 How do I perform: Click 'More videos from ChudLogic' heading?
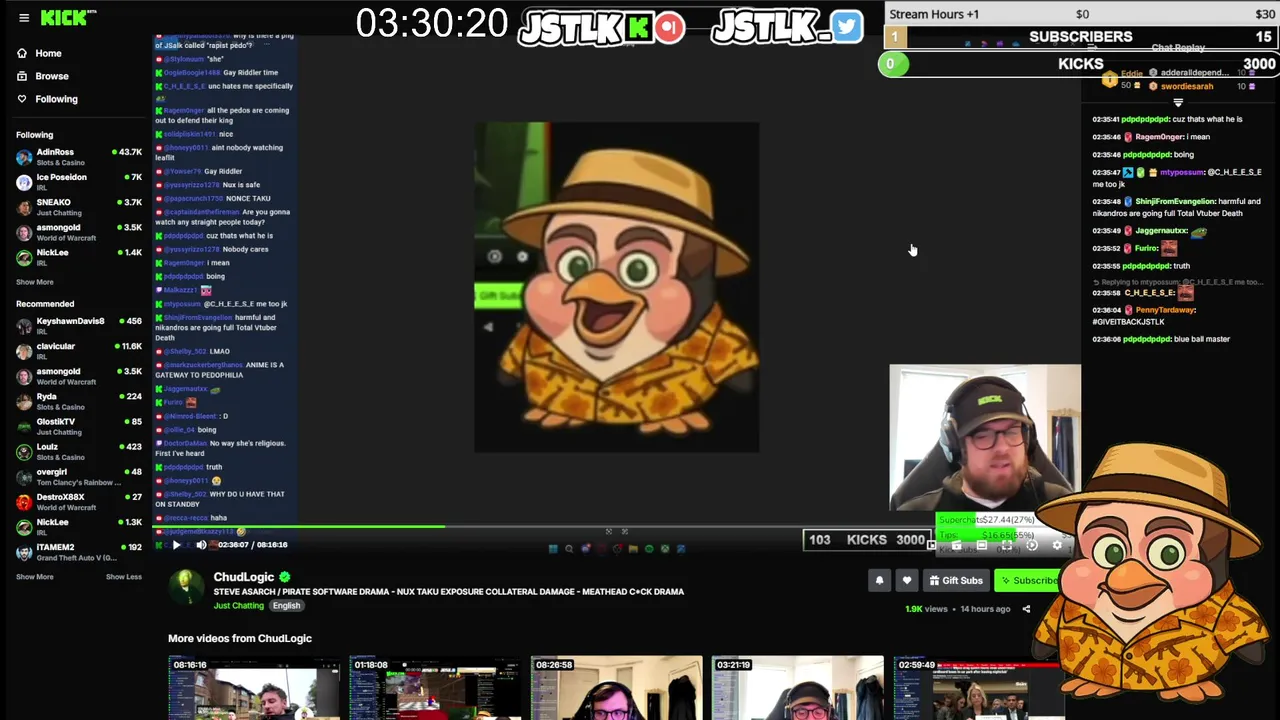click(x=240, y=638)
